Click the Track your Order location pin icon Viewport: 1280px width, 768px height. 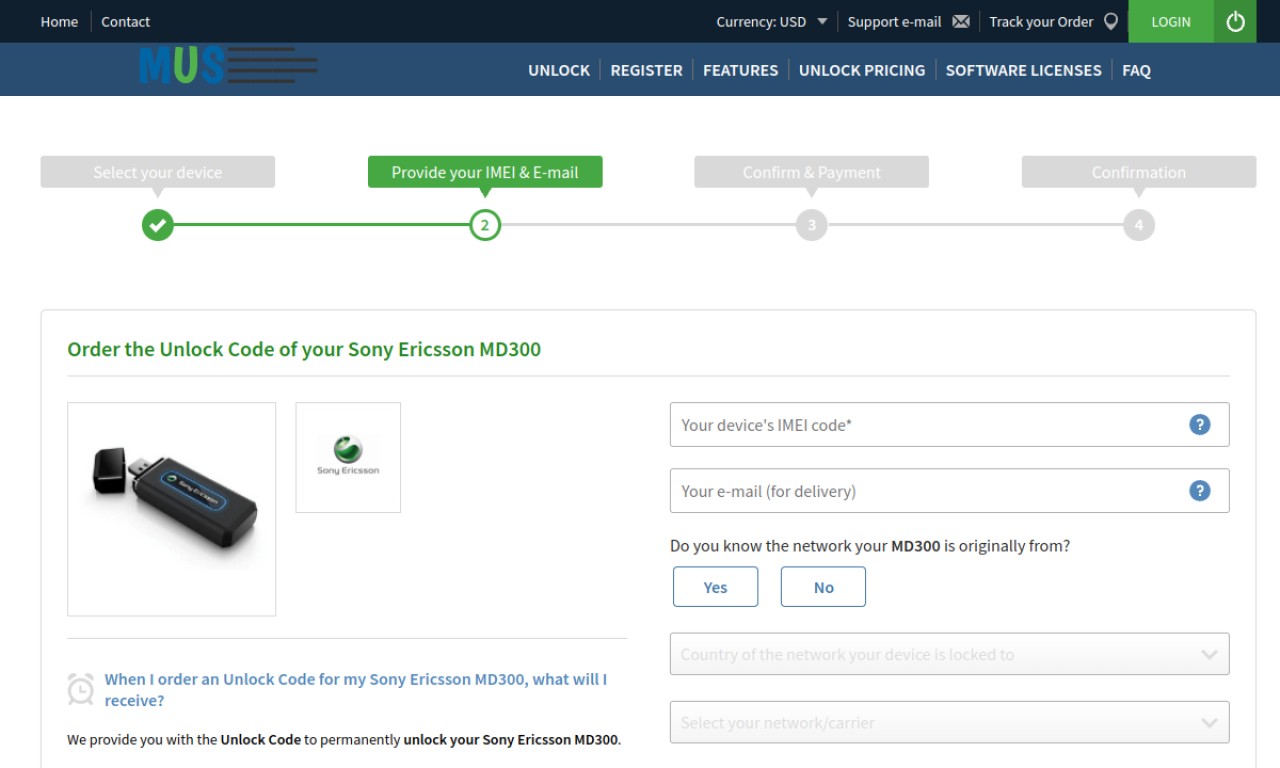coord(1110,21)
